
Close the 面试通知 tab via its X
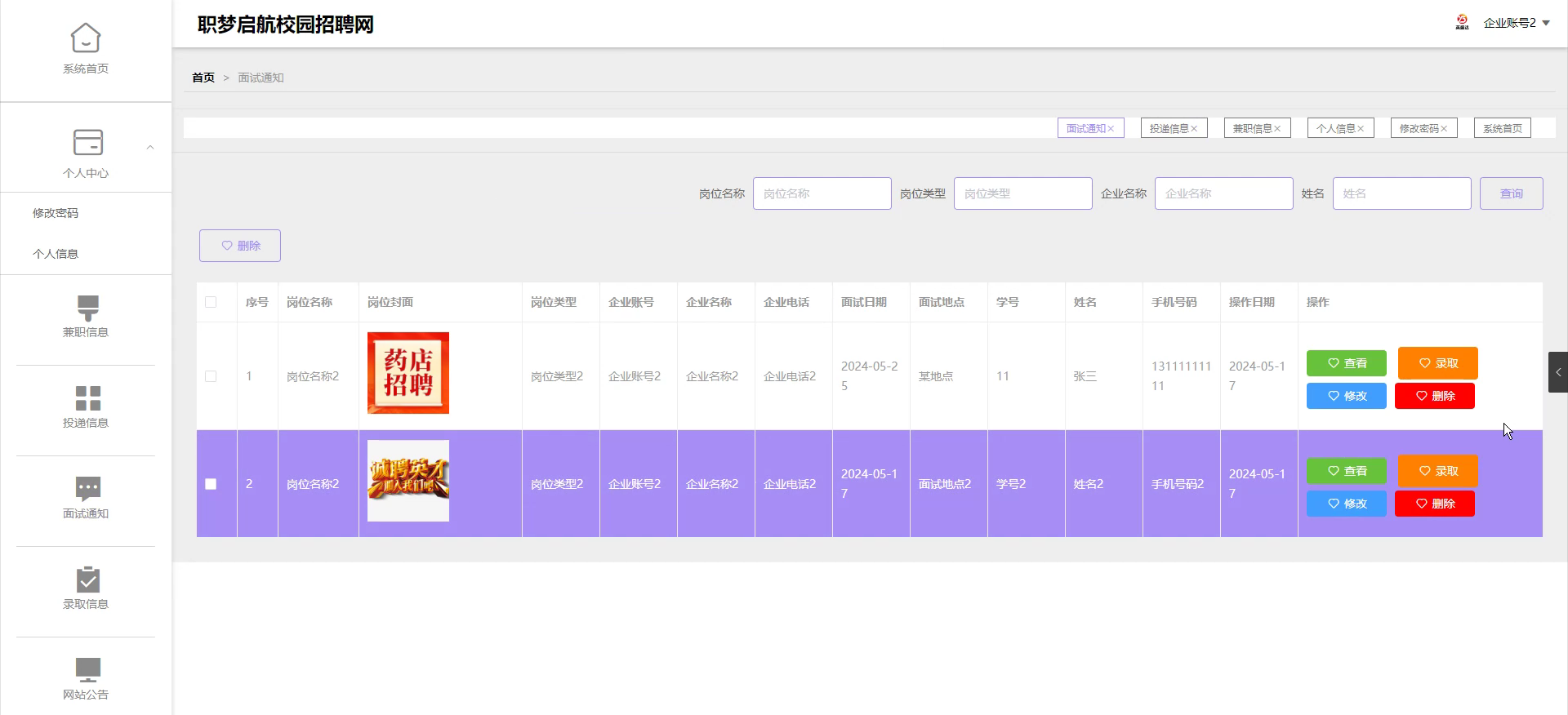pos(1111,129)
